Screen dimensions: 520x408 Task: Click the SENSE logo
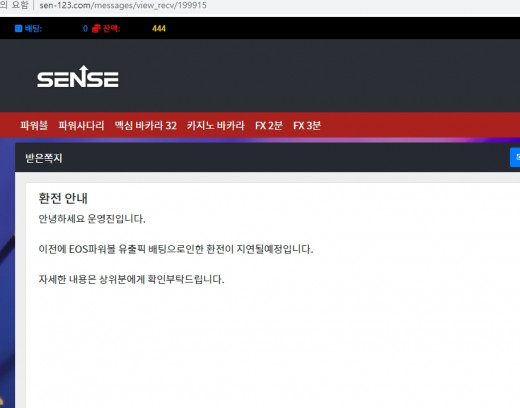78,77
